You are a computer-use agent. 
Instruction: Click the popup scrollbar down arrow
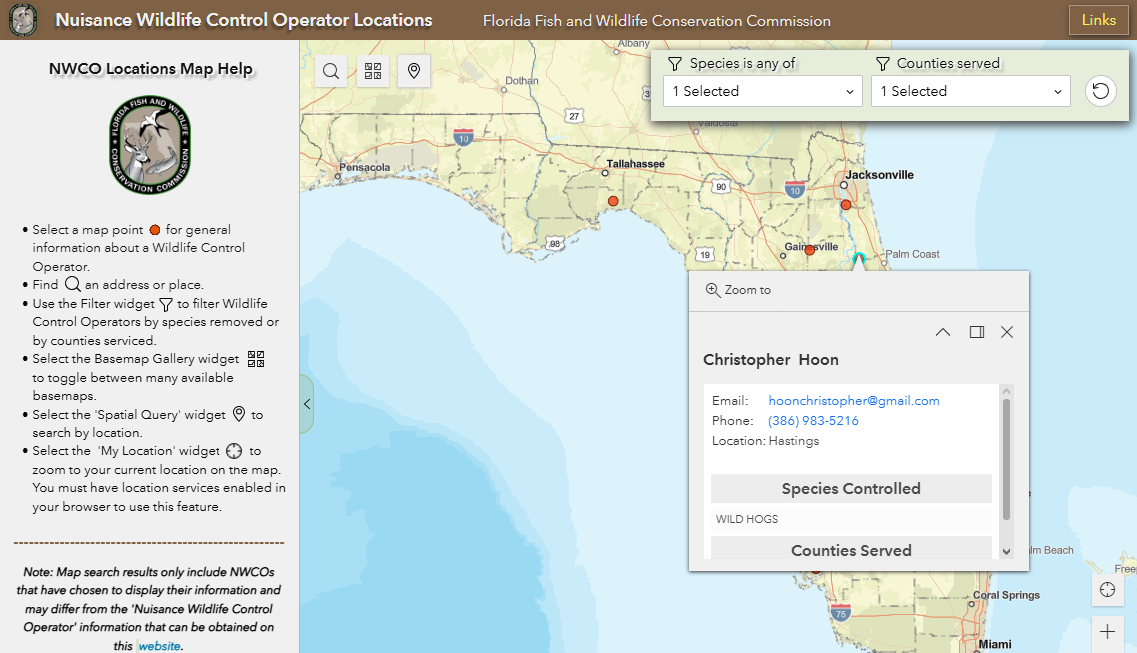(x=1006, y=551)
